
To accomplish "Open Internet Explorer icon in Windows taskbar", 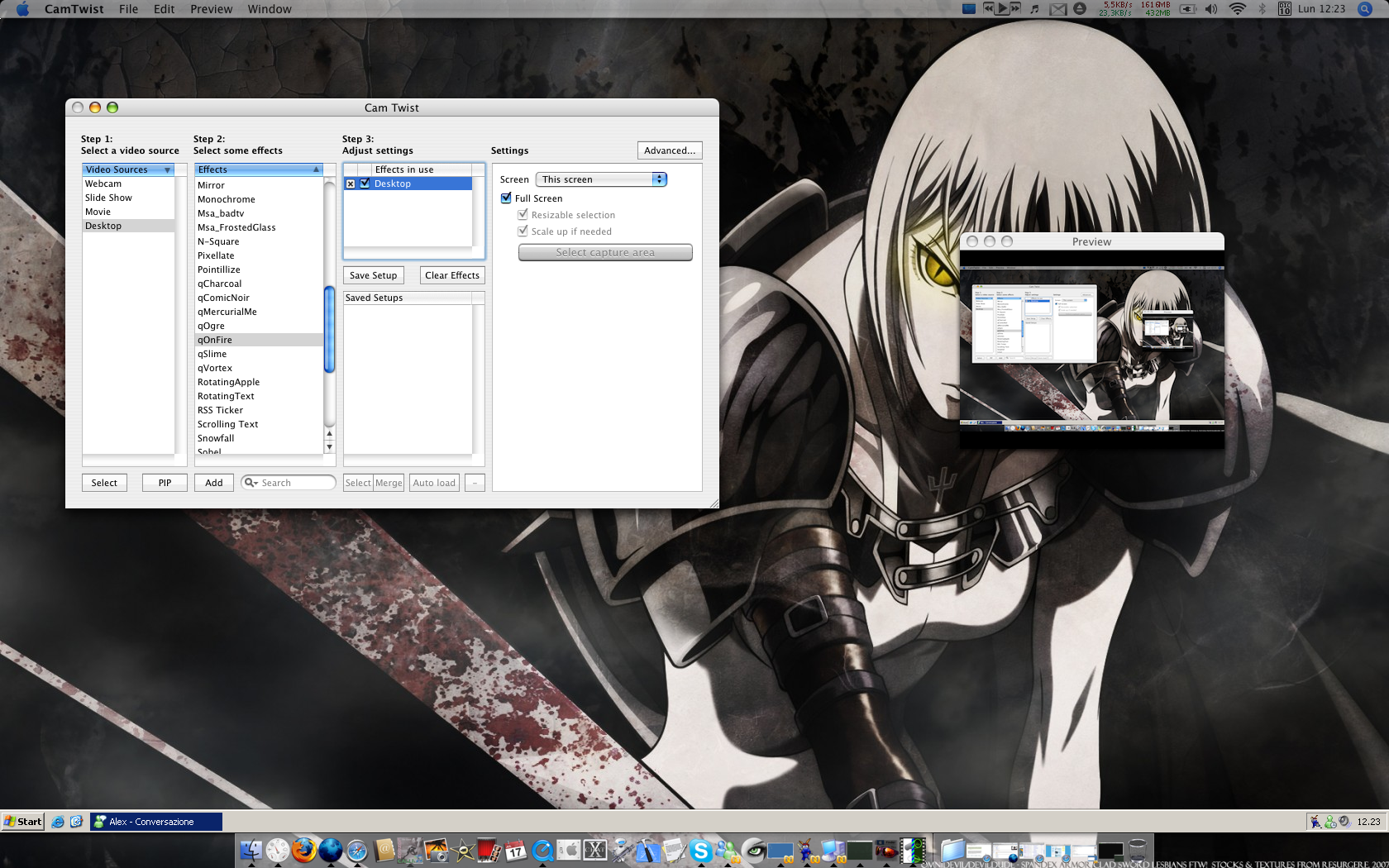I will pos(57,822).
